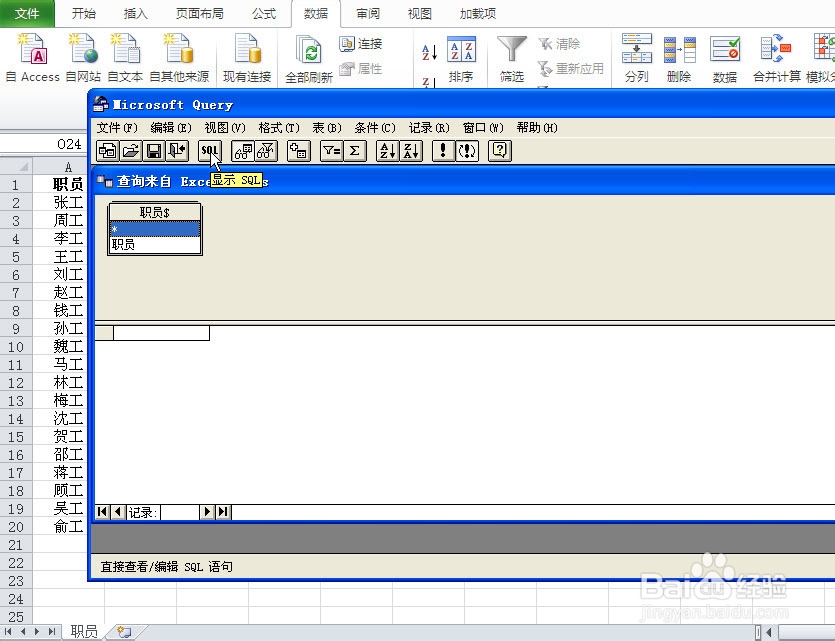Click 自 Access import icon in Excel

(32, 57)
